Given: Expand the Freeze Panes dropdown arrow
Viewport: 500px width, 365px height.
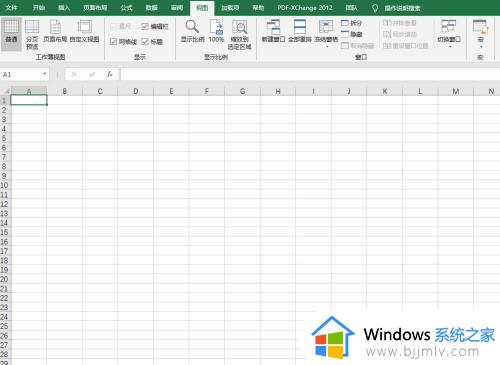Looking at the screenshot, I should (x=327, y=47).
